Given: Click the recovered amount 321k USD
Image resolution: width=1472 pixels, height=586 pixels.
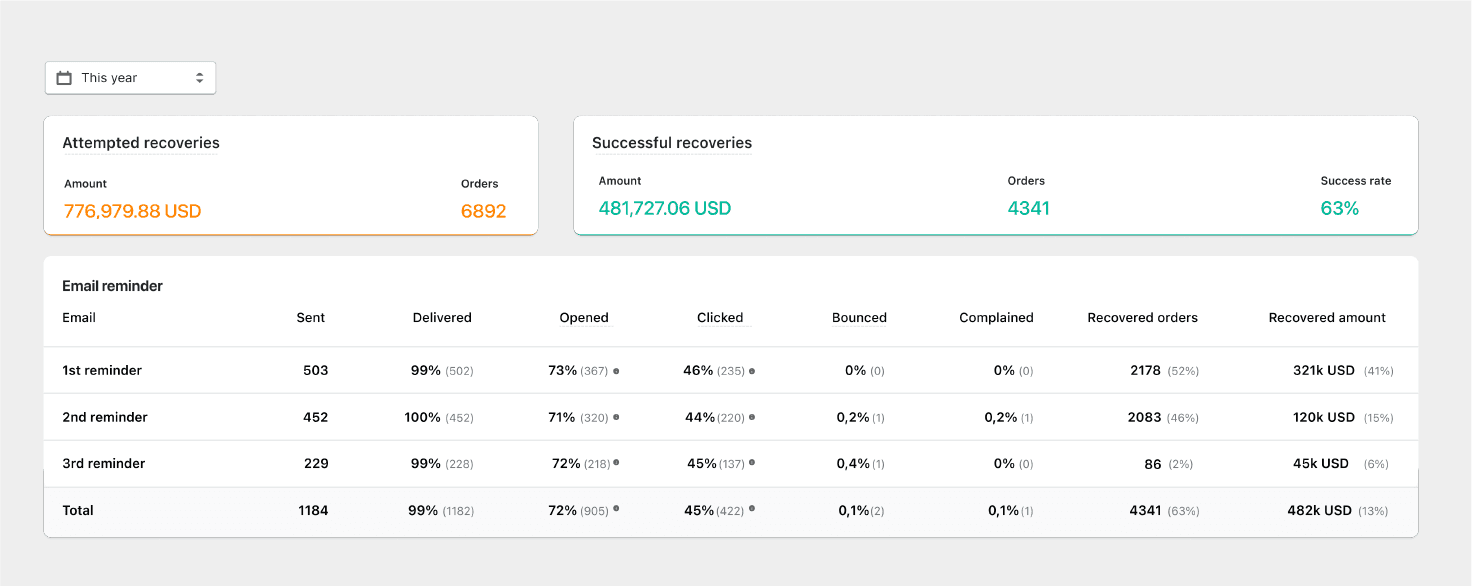Looking at the screenshot, I should coord(1324,371).
